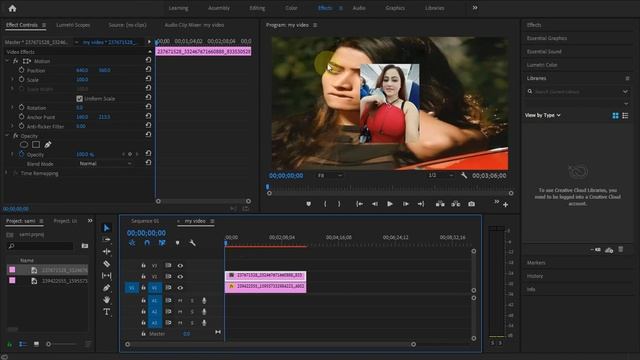Open the Blend Mode dropdown

105,163
